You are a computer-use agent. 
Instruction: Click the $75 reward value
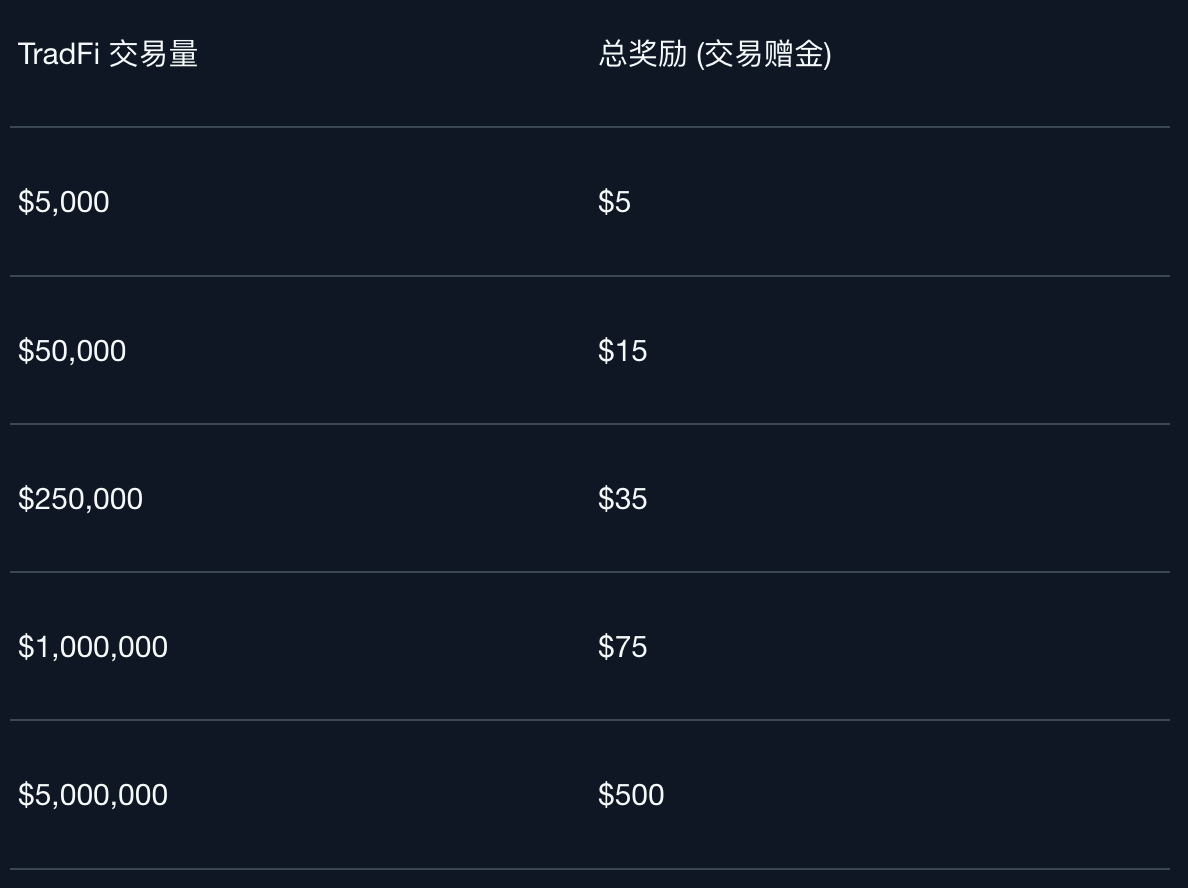click(622, 647)
